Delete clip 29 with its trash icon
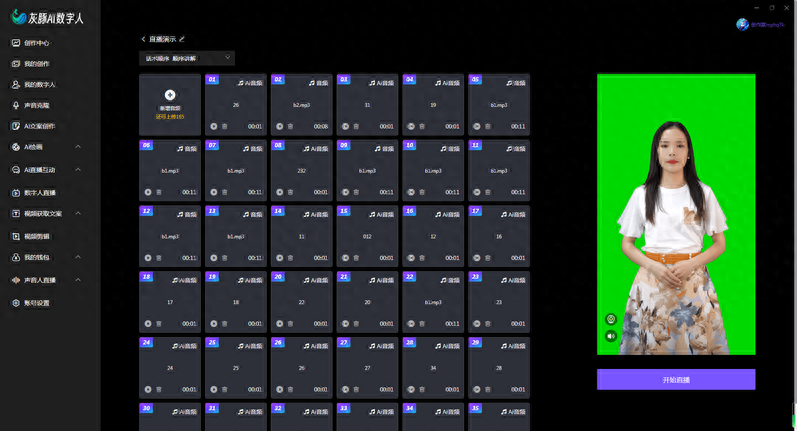 (487, 389)
